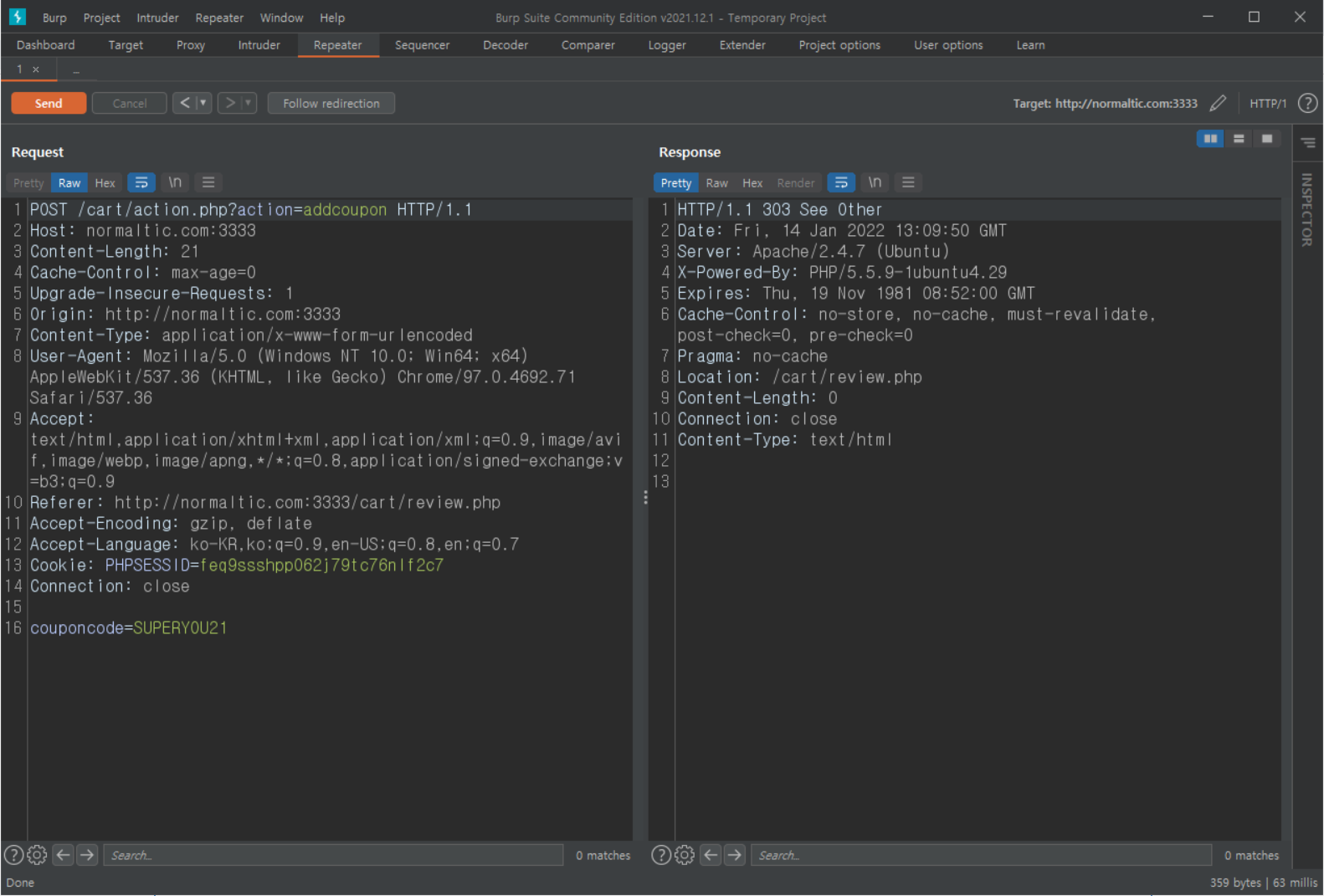Open history dropdown beside forward arrow

click(249, 103)
